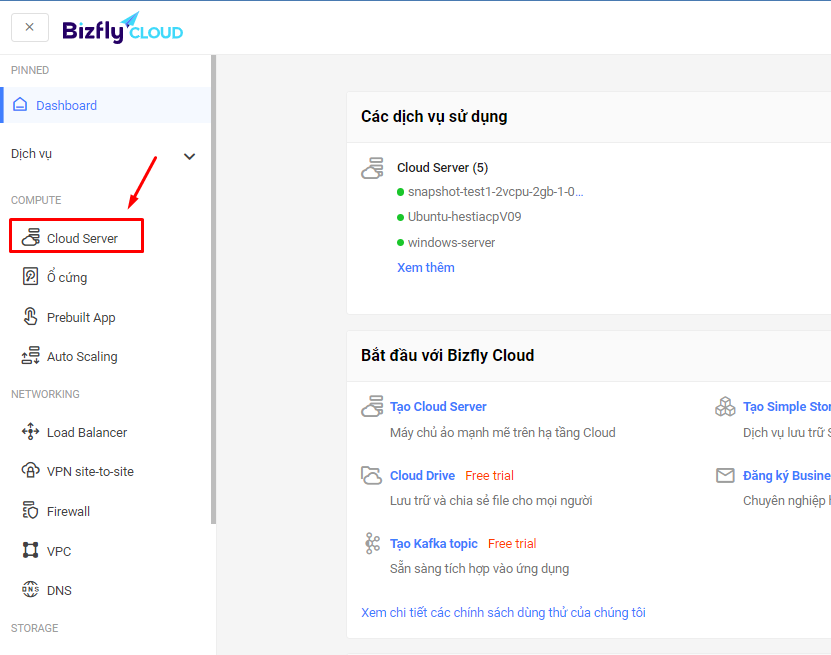Open the Auto Scaling menu item
Screen dimensions: 831x655
tap(82, 357)
